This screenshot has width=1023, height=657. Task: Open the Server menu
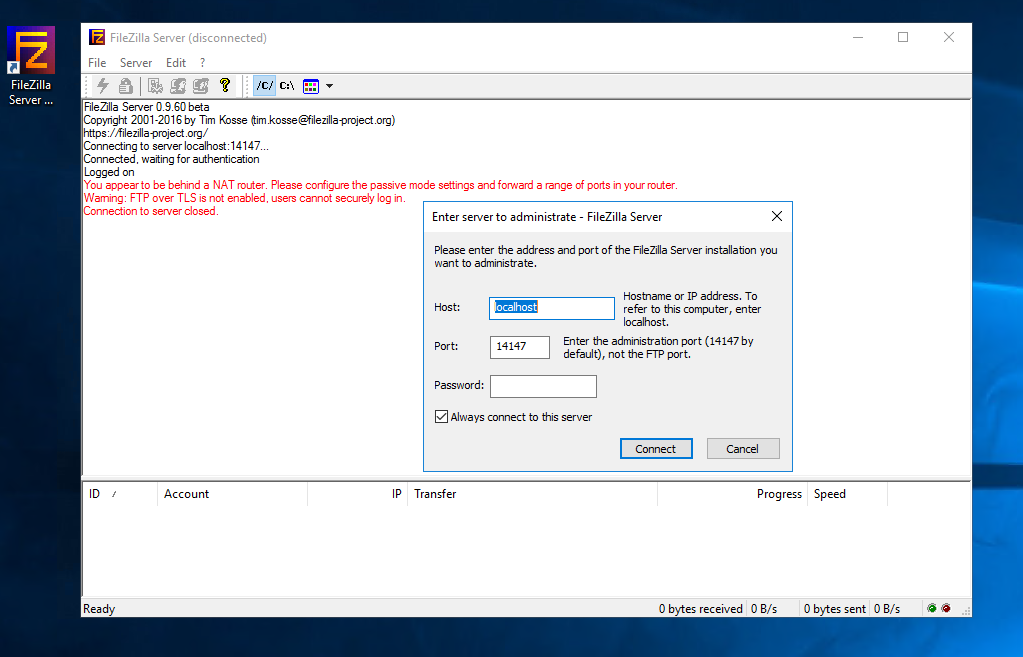pyautogui.click(x=136, y=63)
